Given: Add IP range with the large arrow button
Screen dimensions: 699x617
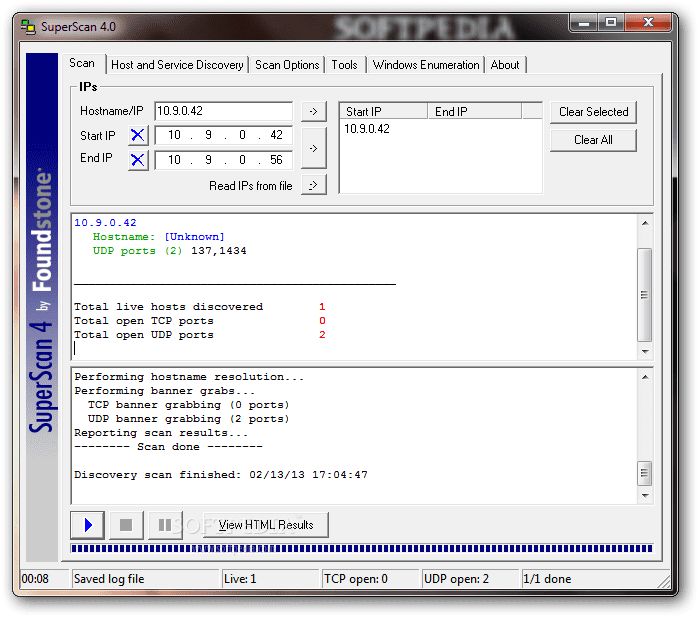Looking at the screenshot, I should point(313,148).
